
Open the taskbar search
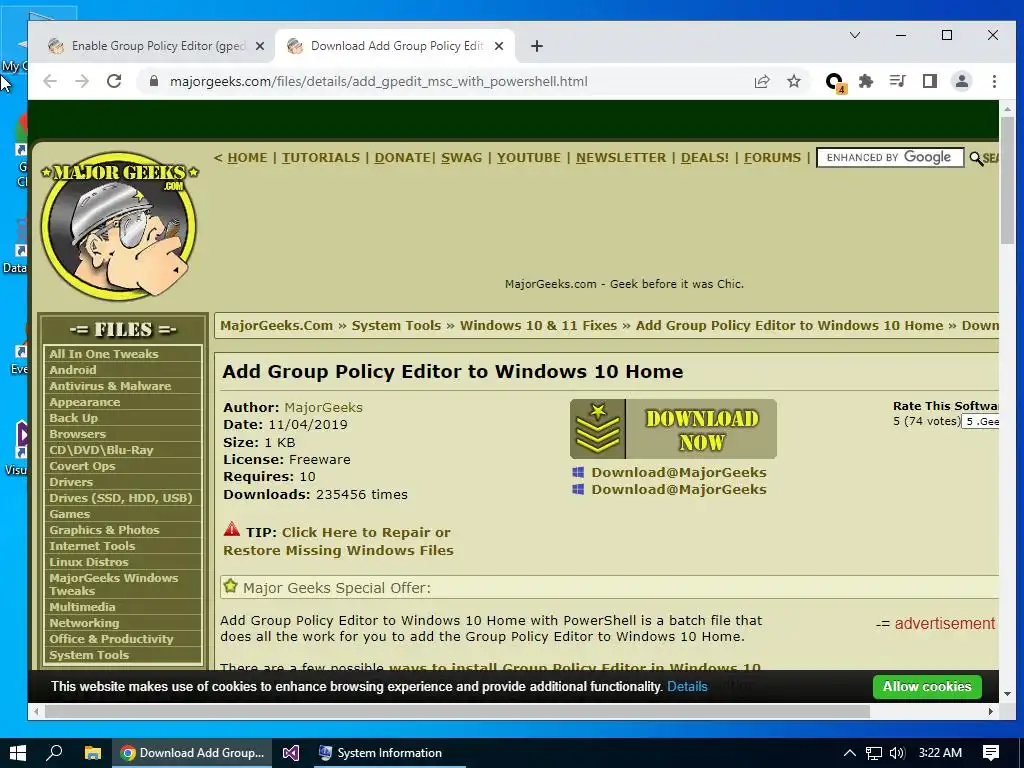pyautogui.click(x=54, y=753)
